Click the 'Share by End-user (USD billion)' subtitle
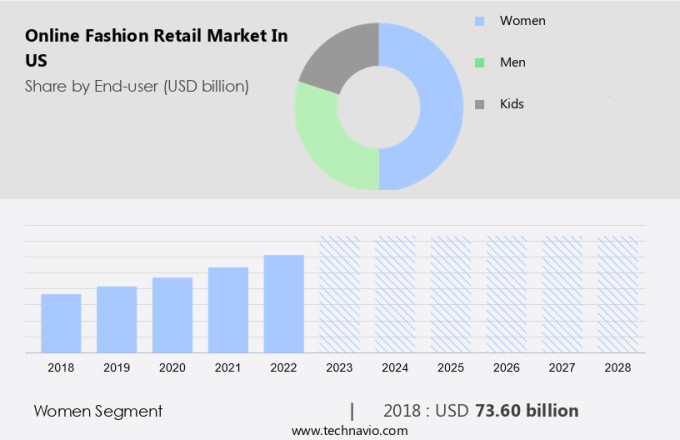 (137, 87)
